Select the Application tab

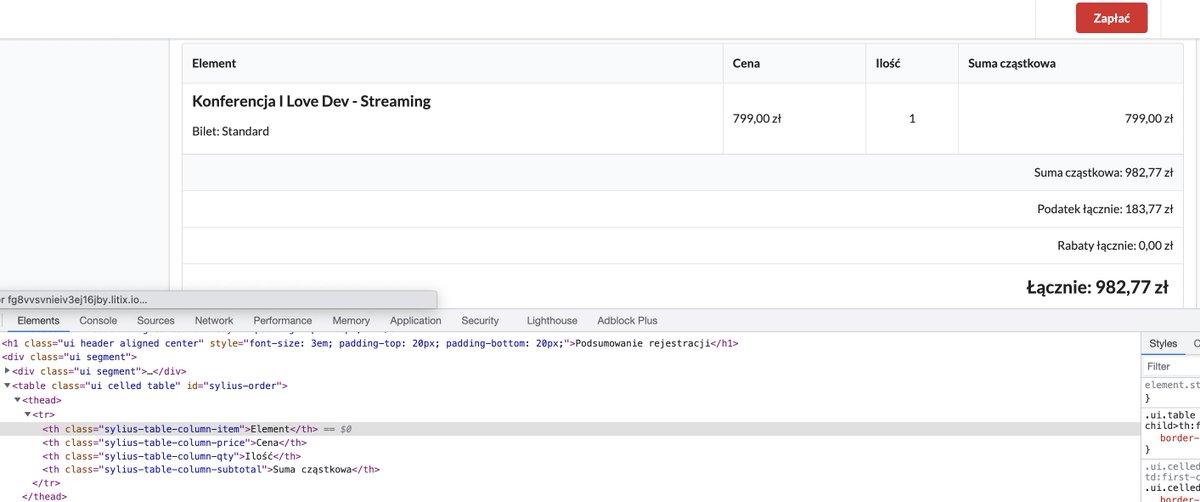tap(416, 321)
